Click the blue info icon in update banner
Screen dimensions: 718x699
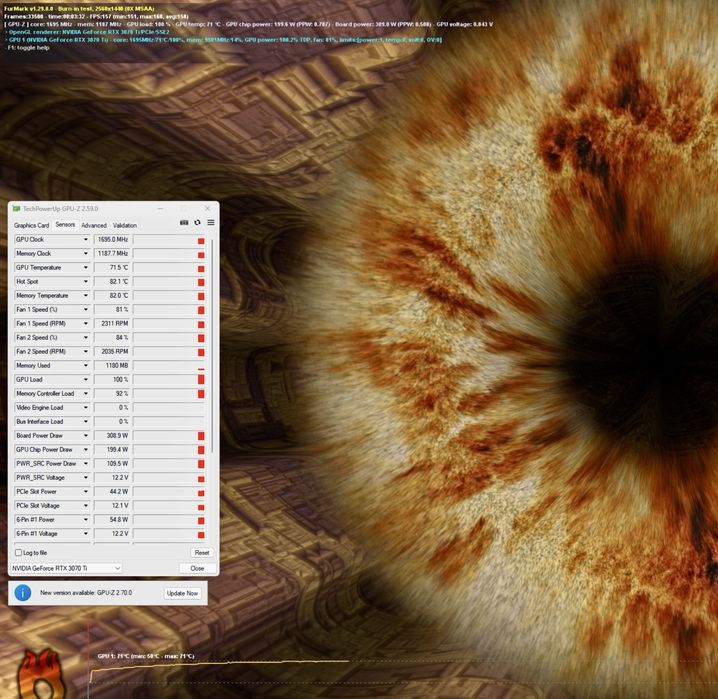[x=22, y=593]
